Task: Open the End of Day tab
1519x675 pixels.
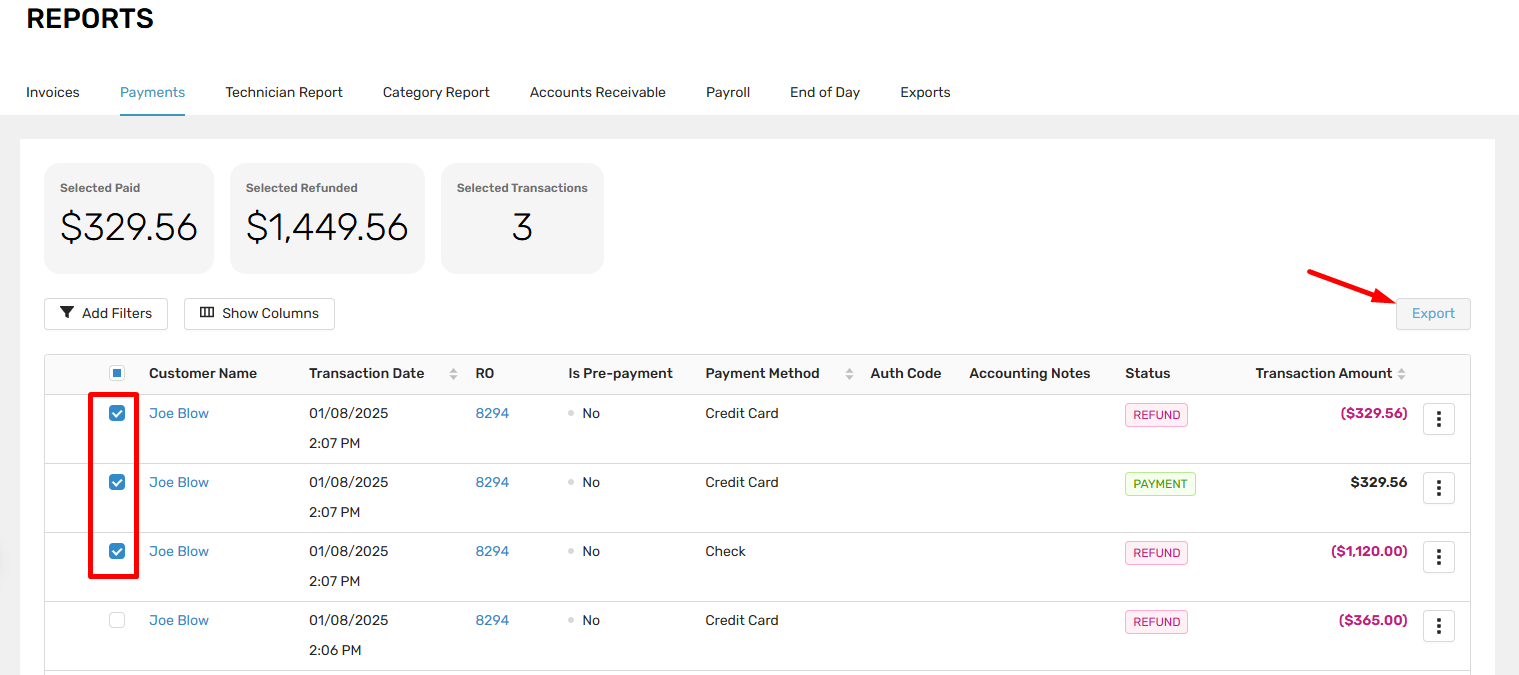Action: point(825,92)
